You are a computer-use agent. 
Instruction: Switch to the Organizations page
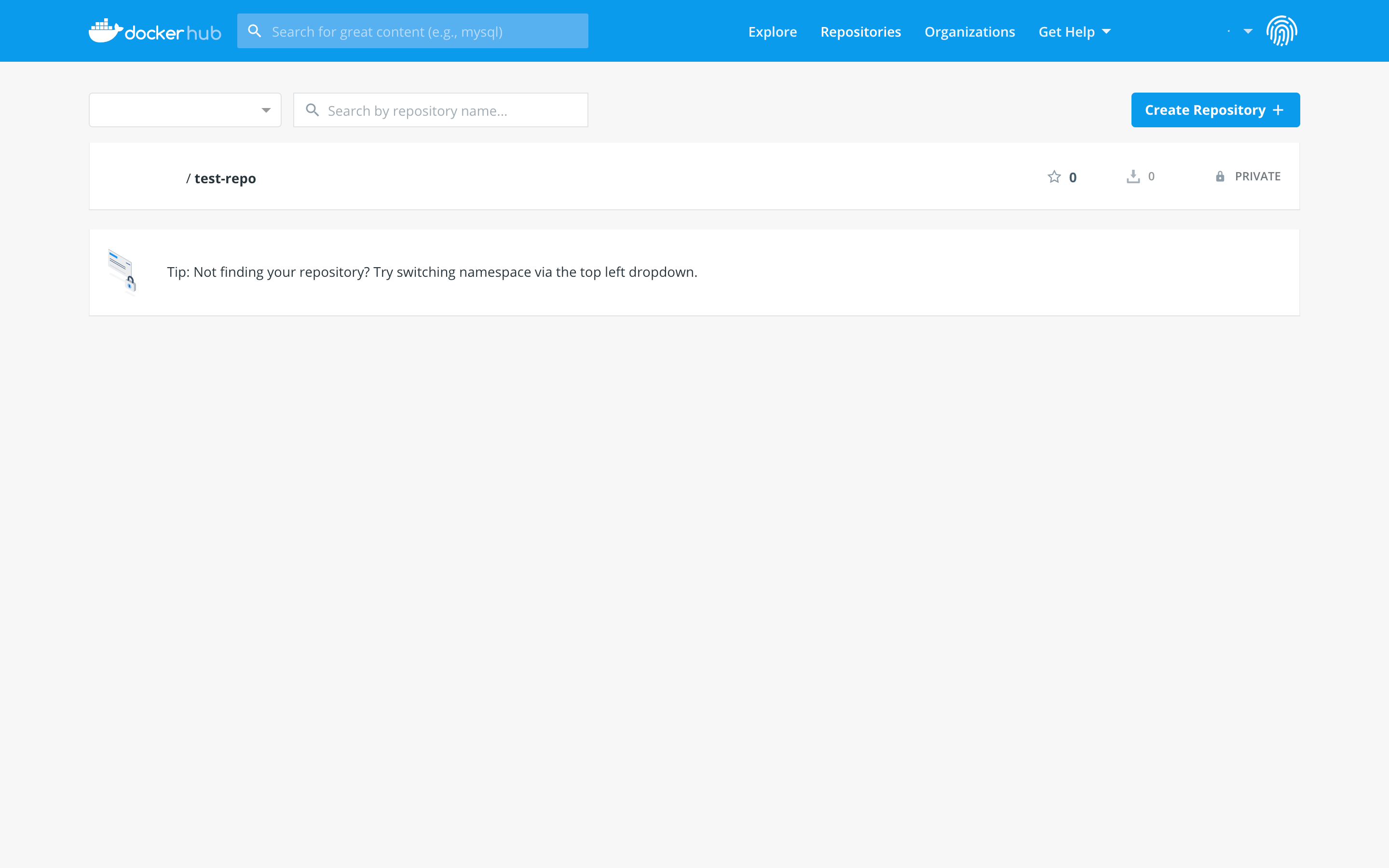pos(969,31)
